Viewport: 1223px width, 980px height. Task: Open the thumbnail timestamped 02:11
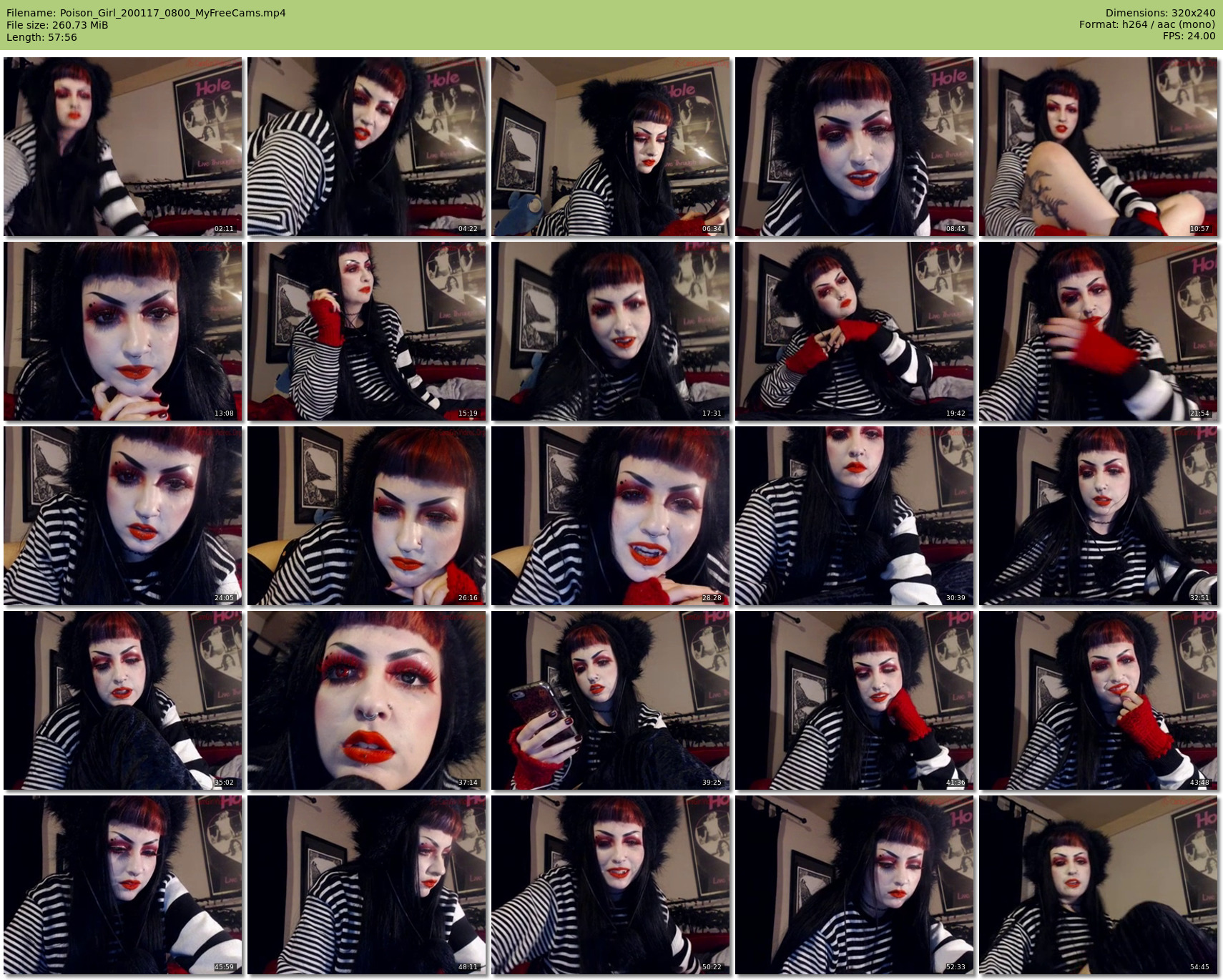[123, 147]
